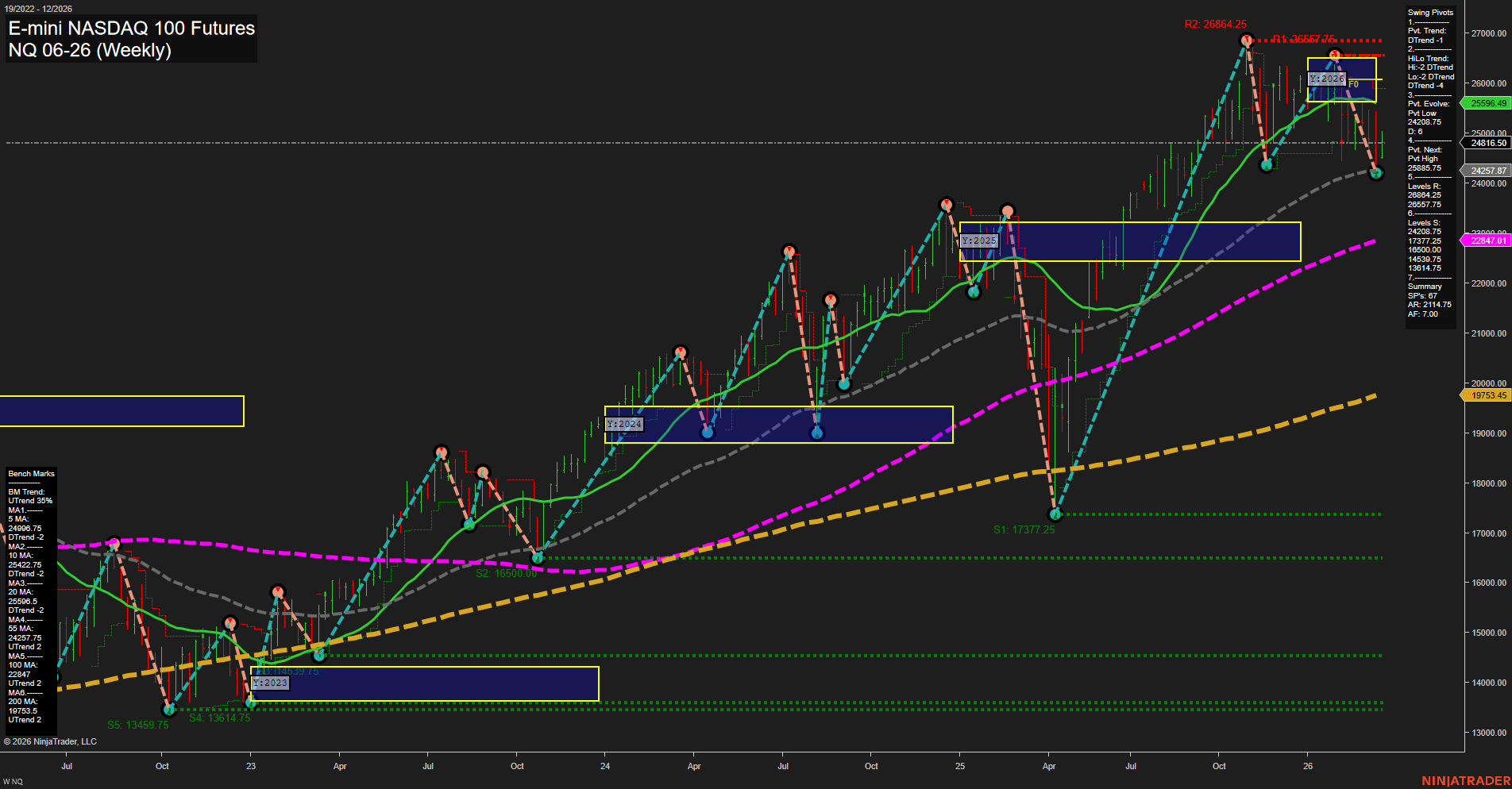Click the © 2026 NinjaTrader, LLC link

(x=51, y=741)
